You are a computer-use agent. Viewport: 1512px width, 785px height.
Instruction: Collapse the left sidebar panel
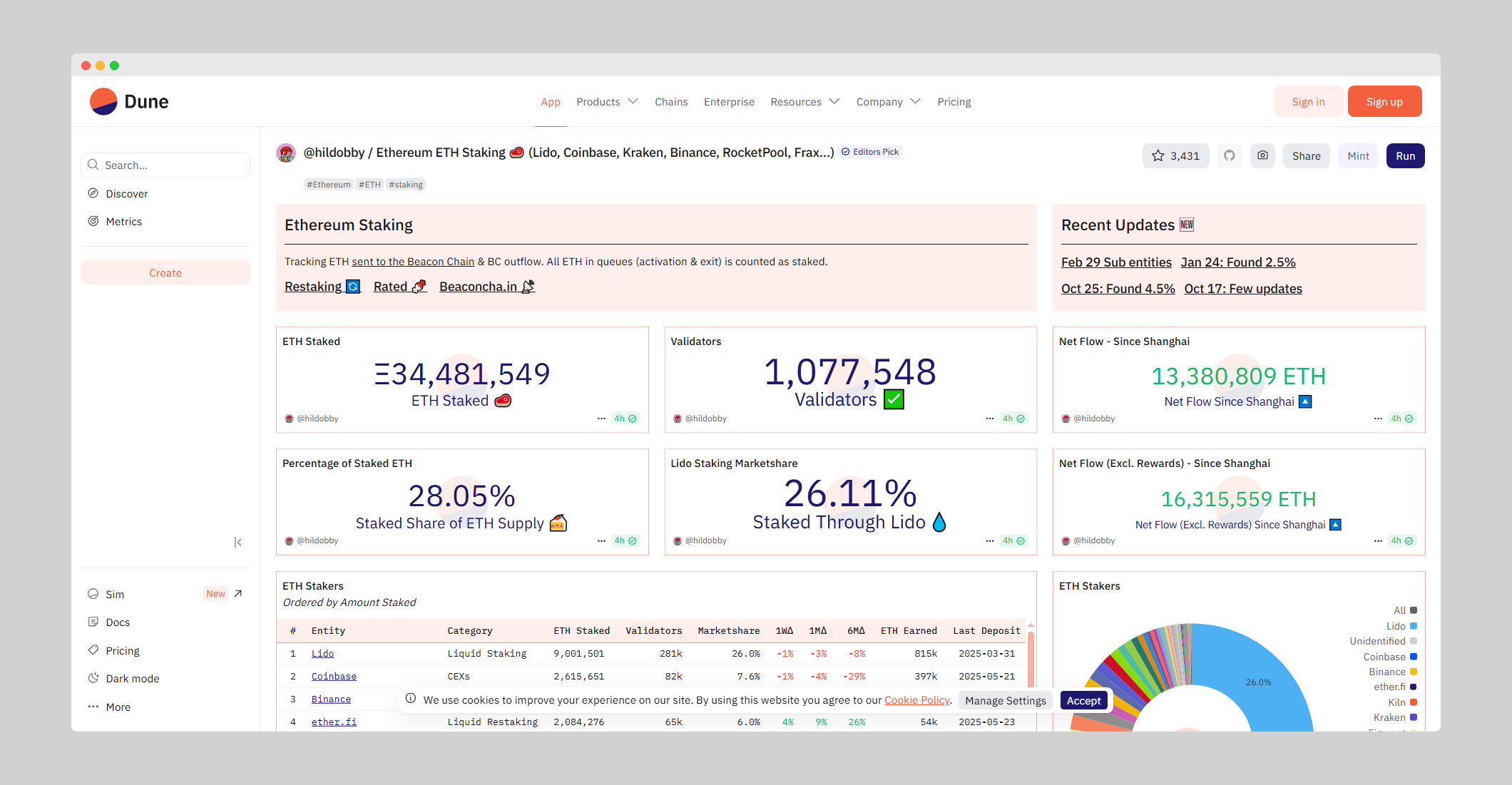tap(237, 543)
